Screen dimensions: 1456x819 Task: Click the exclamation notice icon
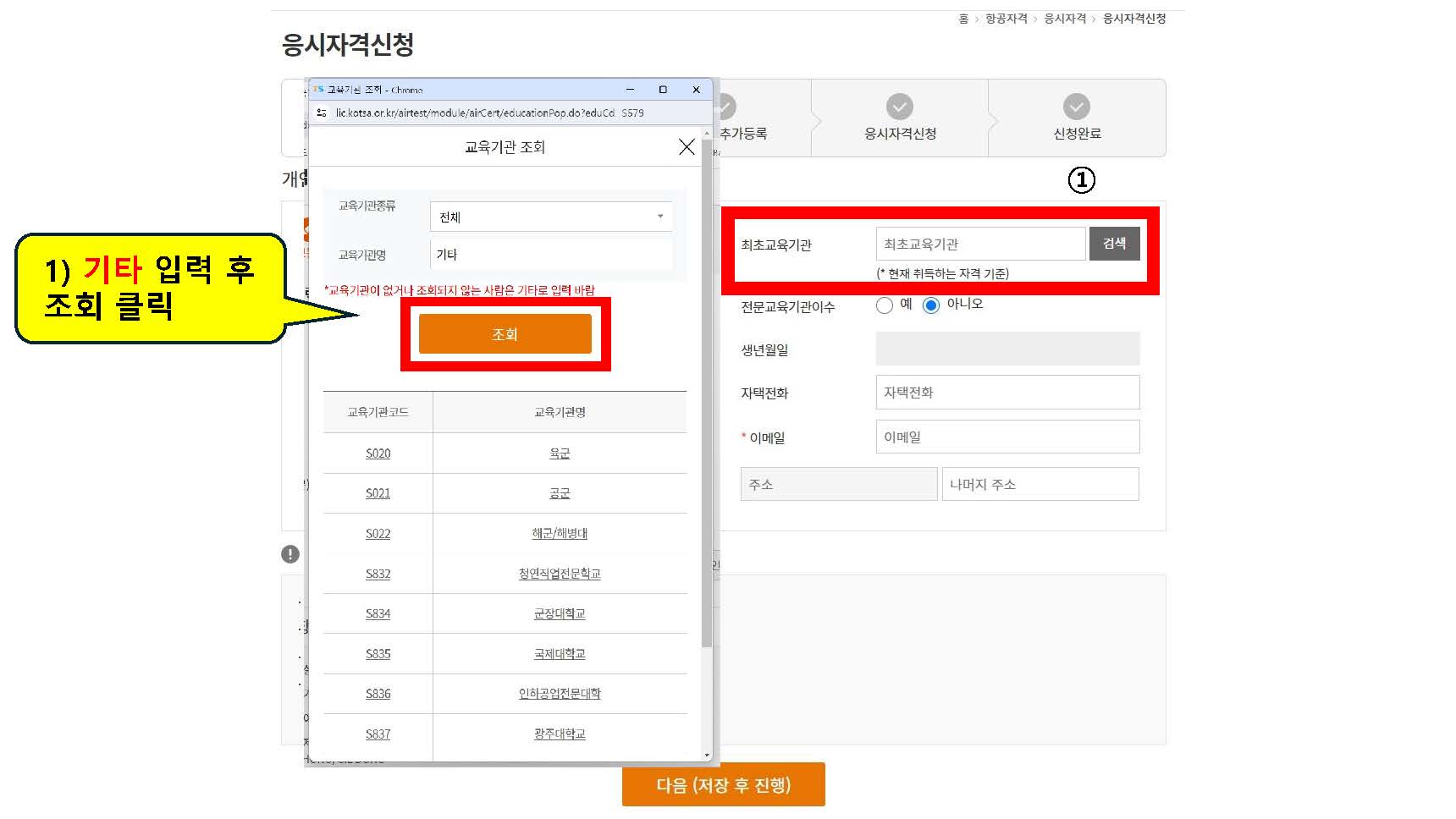[290, 554]
